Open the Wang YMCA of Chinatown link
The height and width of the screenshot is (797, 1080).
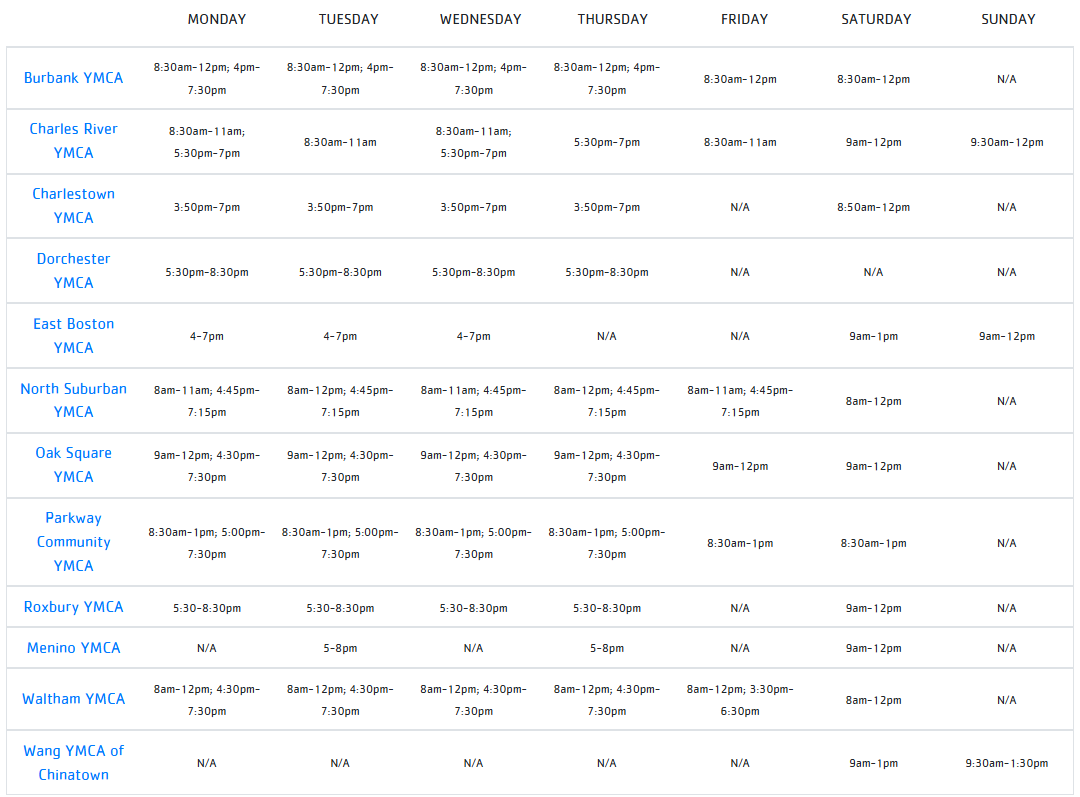pyautogui.click(x=73, y=763)
